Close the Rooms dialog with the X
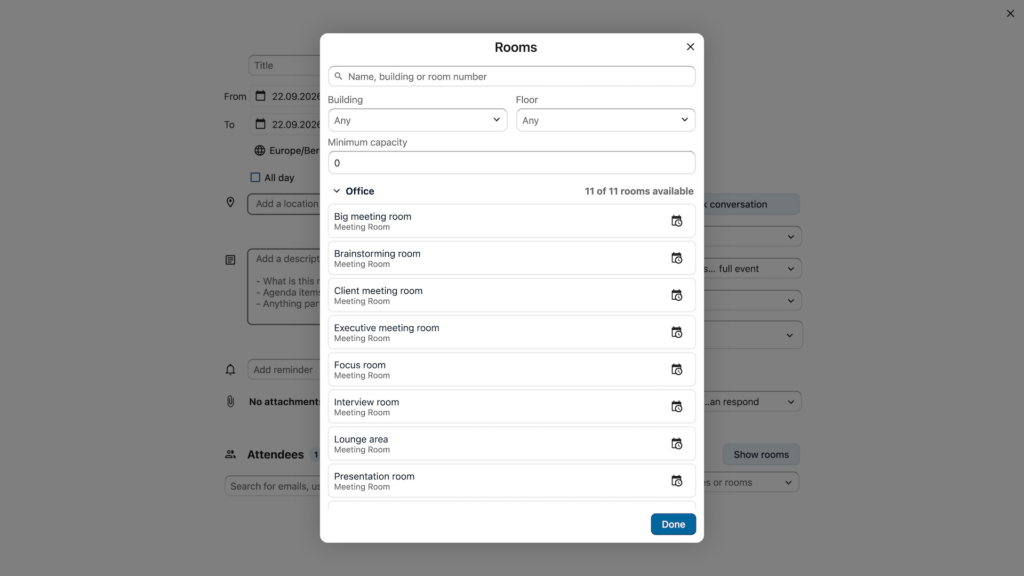 [690, 47]
